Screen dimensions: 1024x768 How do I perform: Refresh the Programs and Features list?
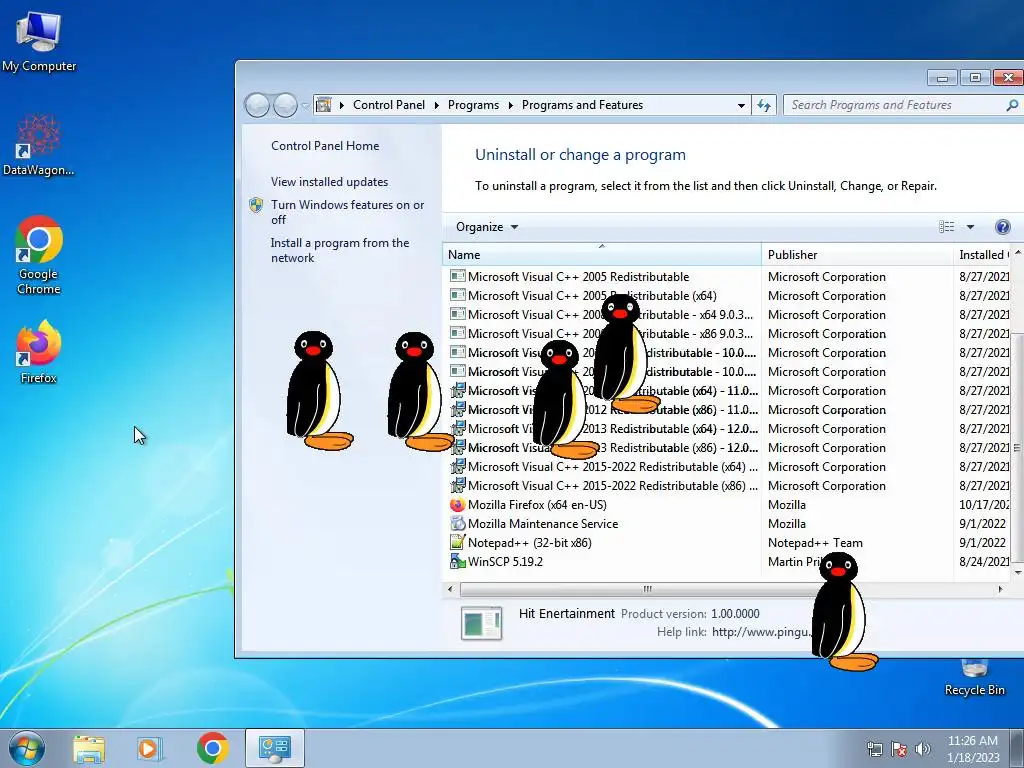[x=764, y=105]
